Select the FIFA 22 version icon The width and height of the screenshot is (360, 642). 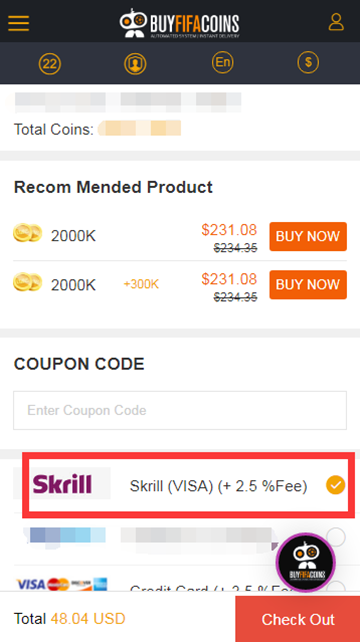point(50,64)
